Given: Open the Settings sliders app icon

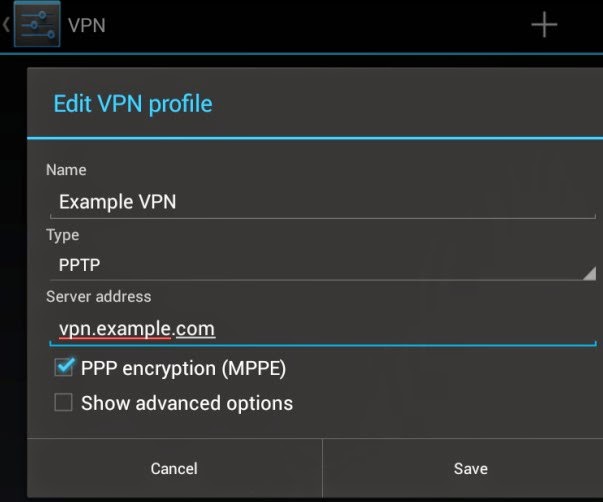Looking at the screenshot, I should point(37,24).
